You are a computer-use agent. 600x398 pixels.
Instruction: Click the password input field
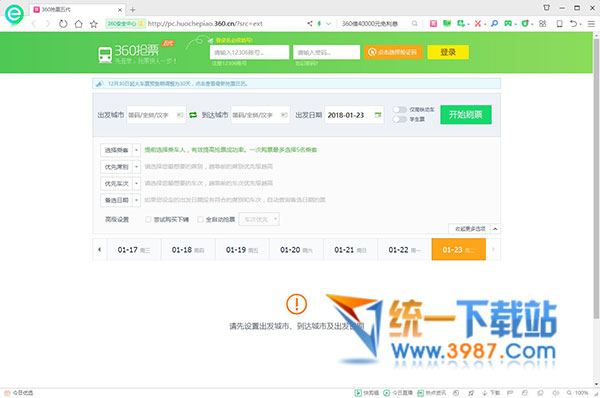coord(326,52)
